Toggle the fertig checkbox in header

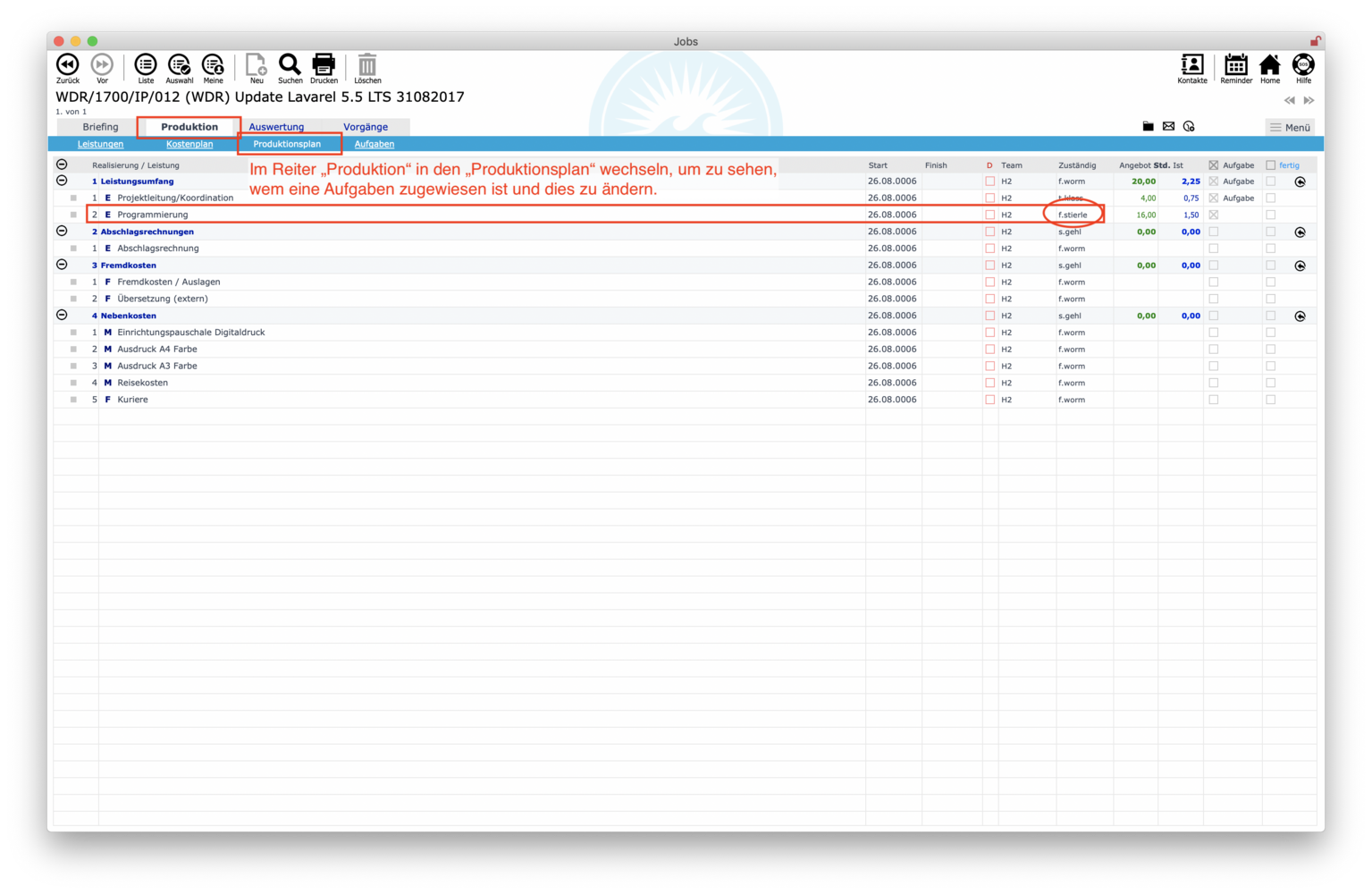pyautogui.click(x=1270, y=165)
